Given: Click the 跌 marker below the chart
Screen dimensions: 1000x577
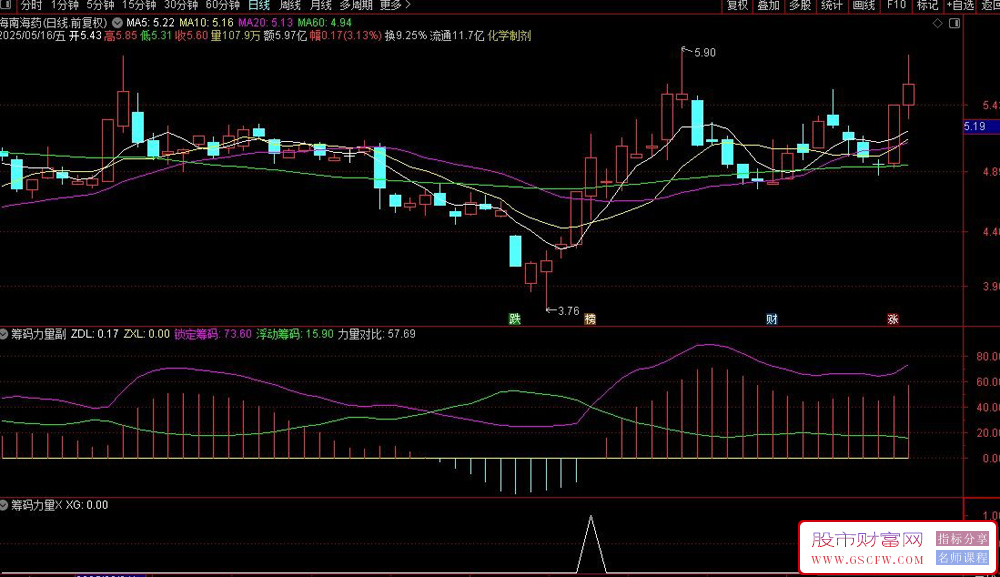Looking at the screenshot, I should 515,319.
